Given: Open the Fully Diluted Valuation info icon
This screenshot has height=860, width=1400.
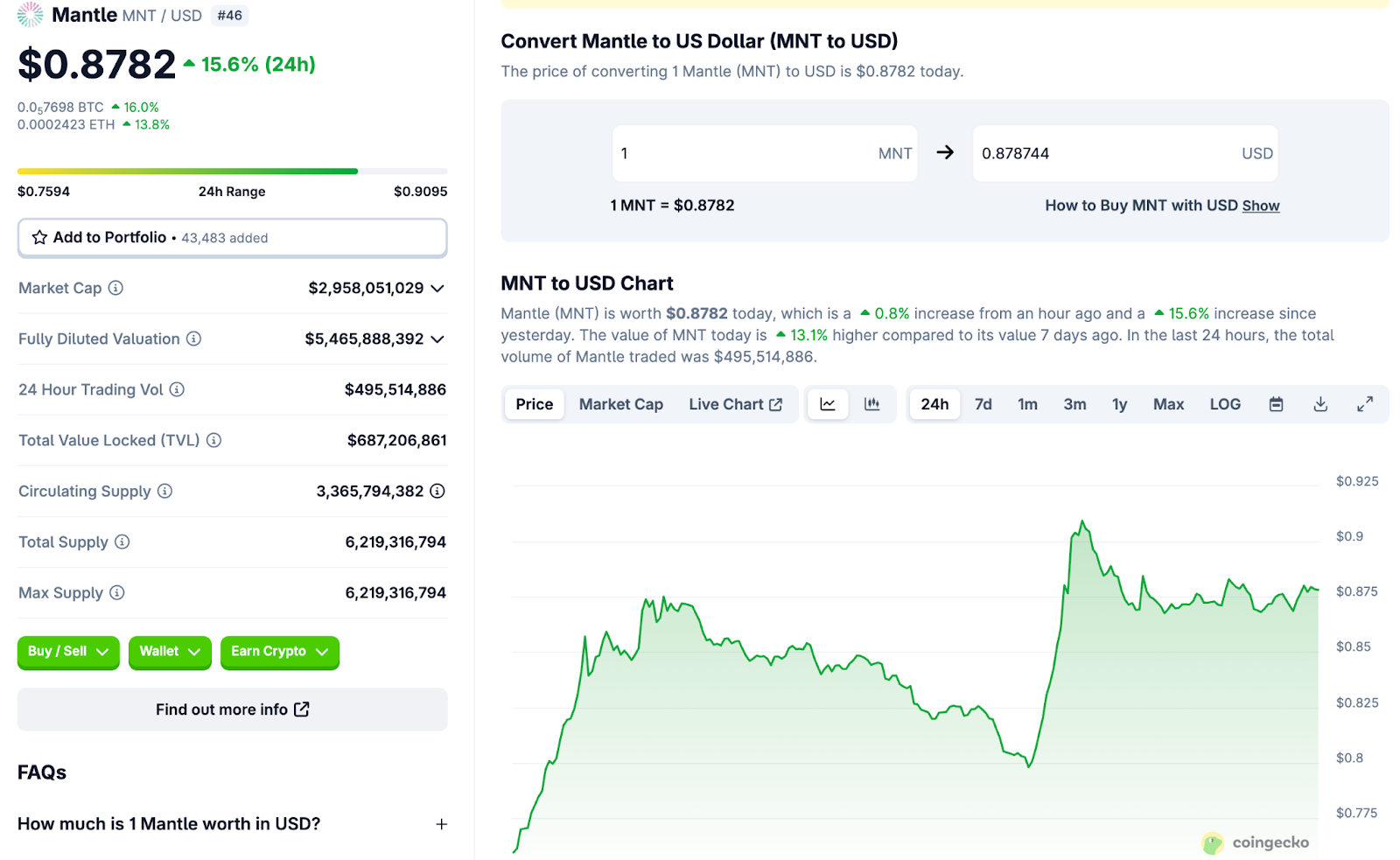Looking at the screenshot, I should click(x=194, y=339).
